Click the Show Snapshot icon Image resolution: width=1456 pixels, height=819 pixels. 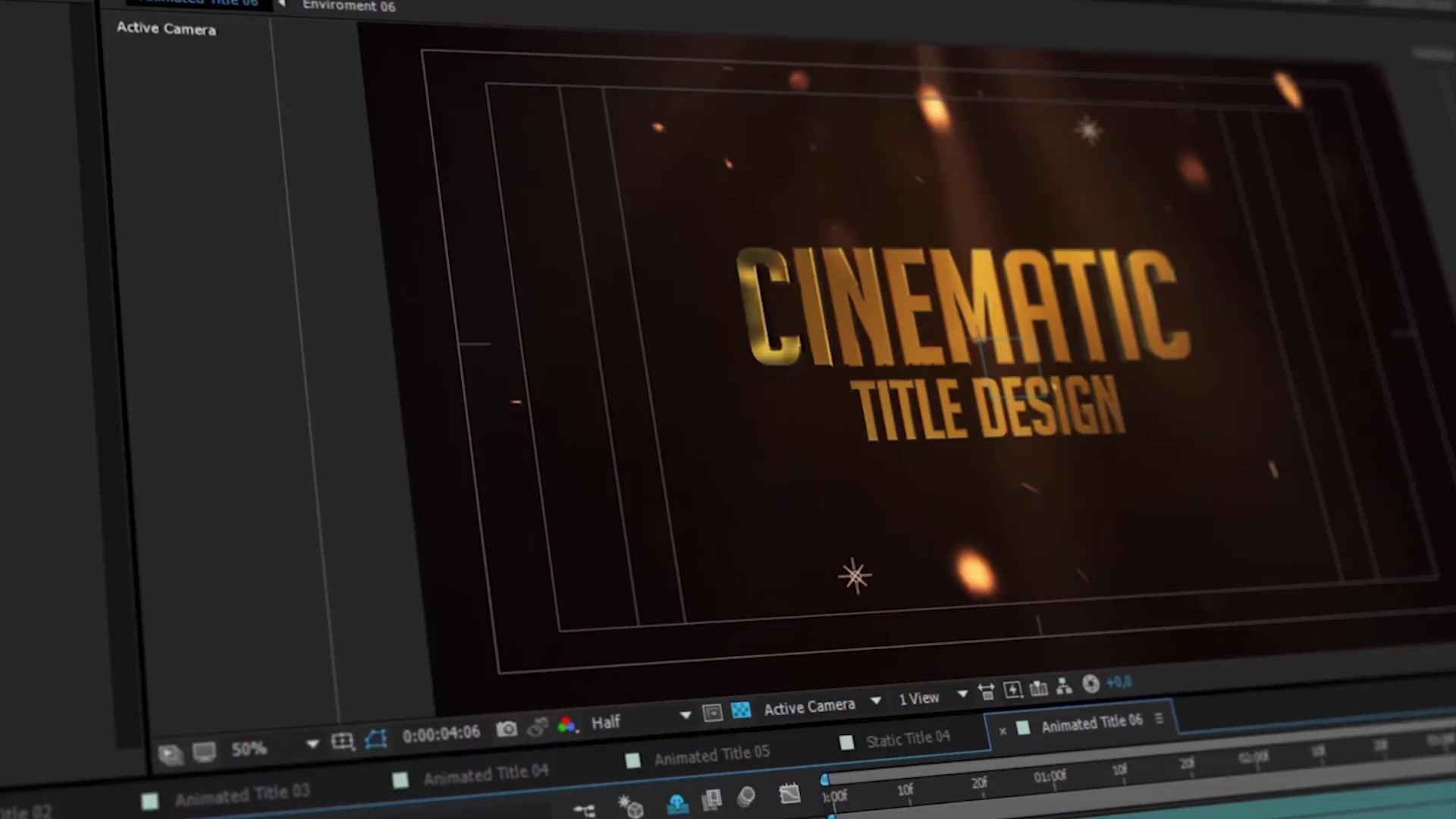[x=538, y=726]
